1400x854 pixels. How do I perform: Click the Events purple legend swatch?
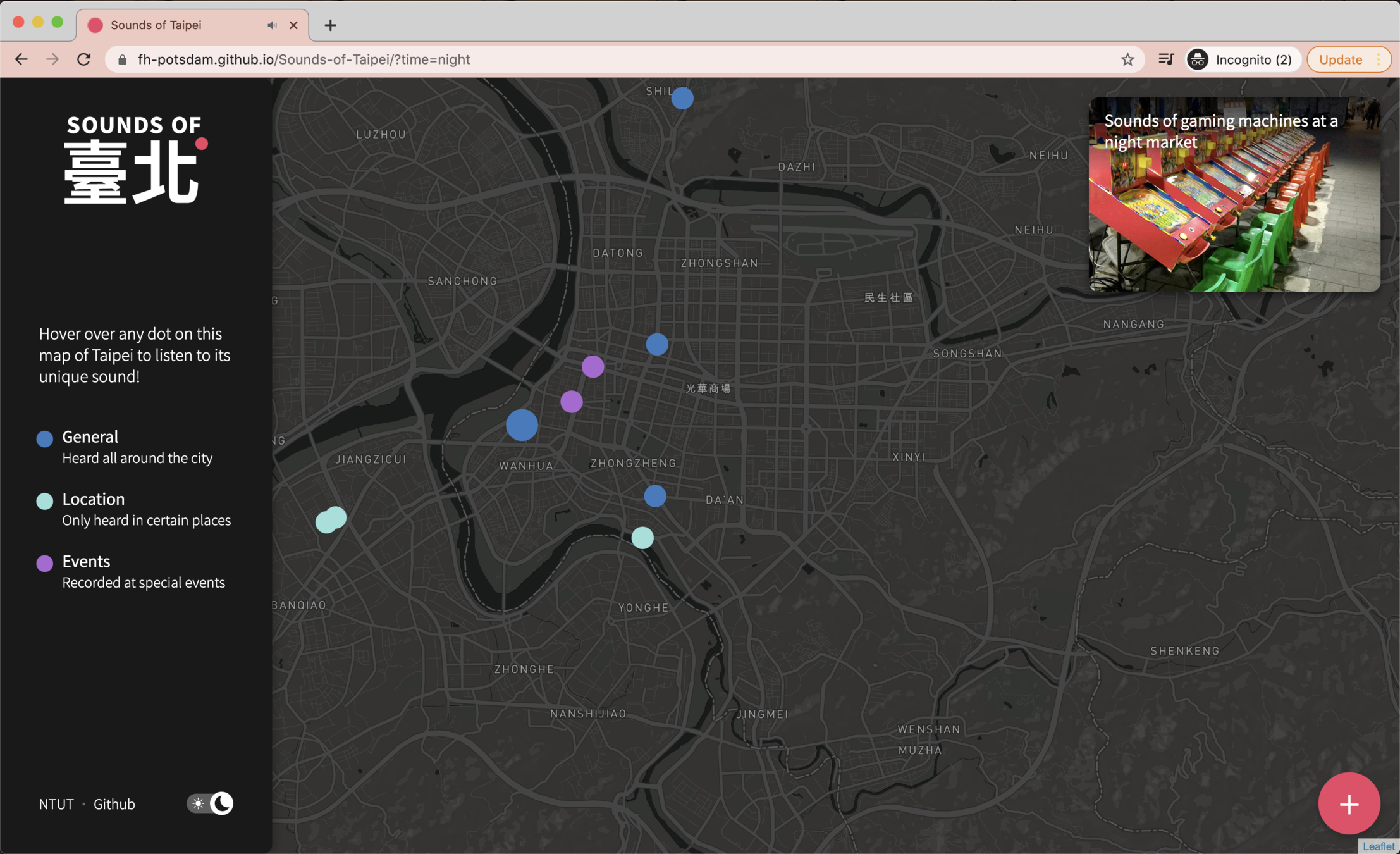click(44, 563)
